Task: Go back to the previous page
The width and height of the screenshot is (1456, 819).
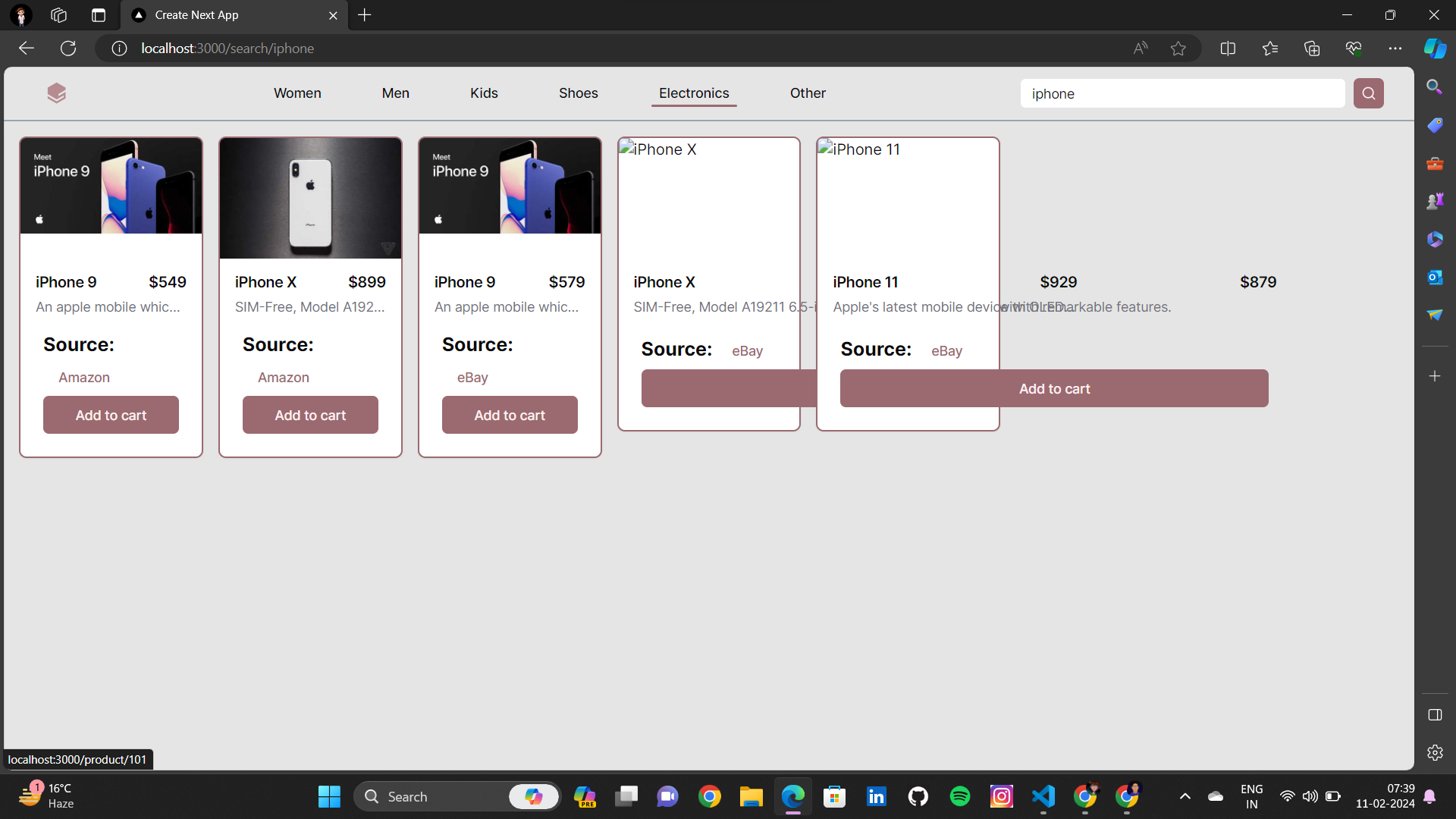Action: [27, 49]
